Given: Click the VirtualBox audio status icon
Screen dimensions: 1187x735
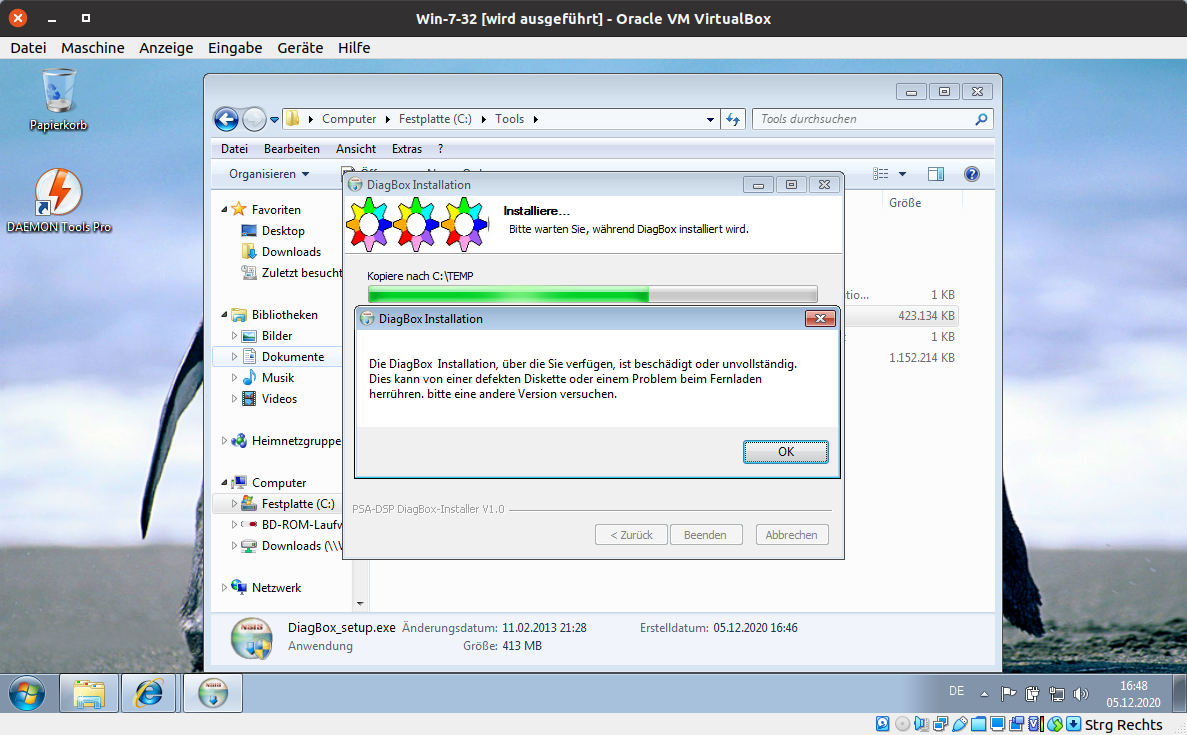Looking at the screenshot, I should [x=921, y=724].
